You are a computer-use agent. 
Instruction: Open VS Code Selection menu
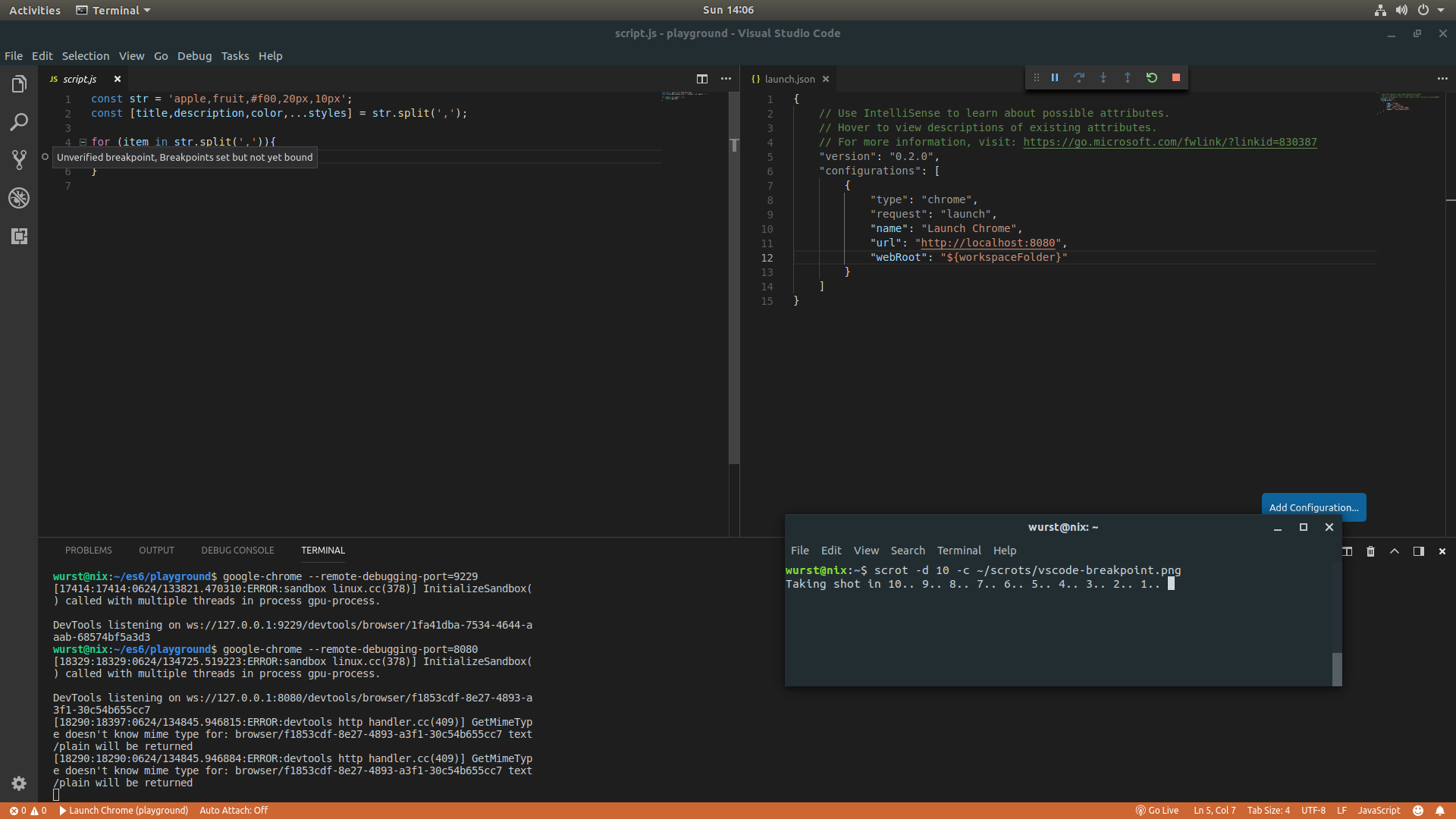(x=86, y=56)
